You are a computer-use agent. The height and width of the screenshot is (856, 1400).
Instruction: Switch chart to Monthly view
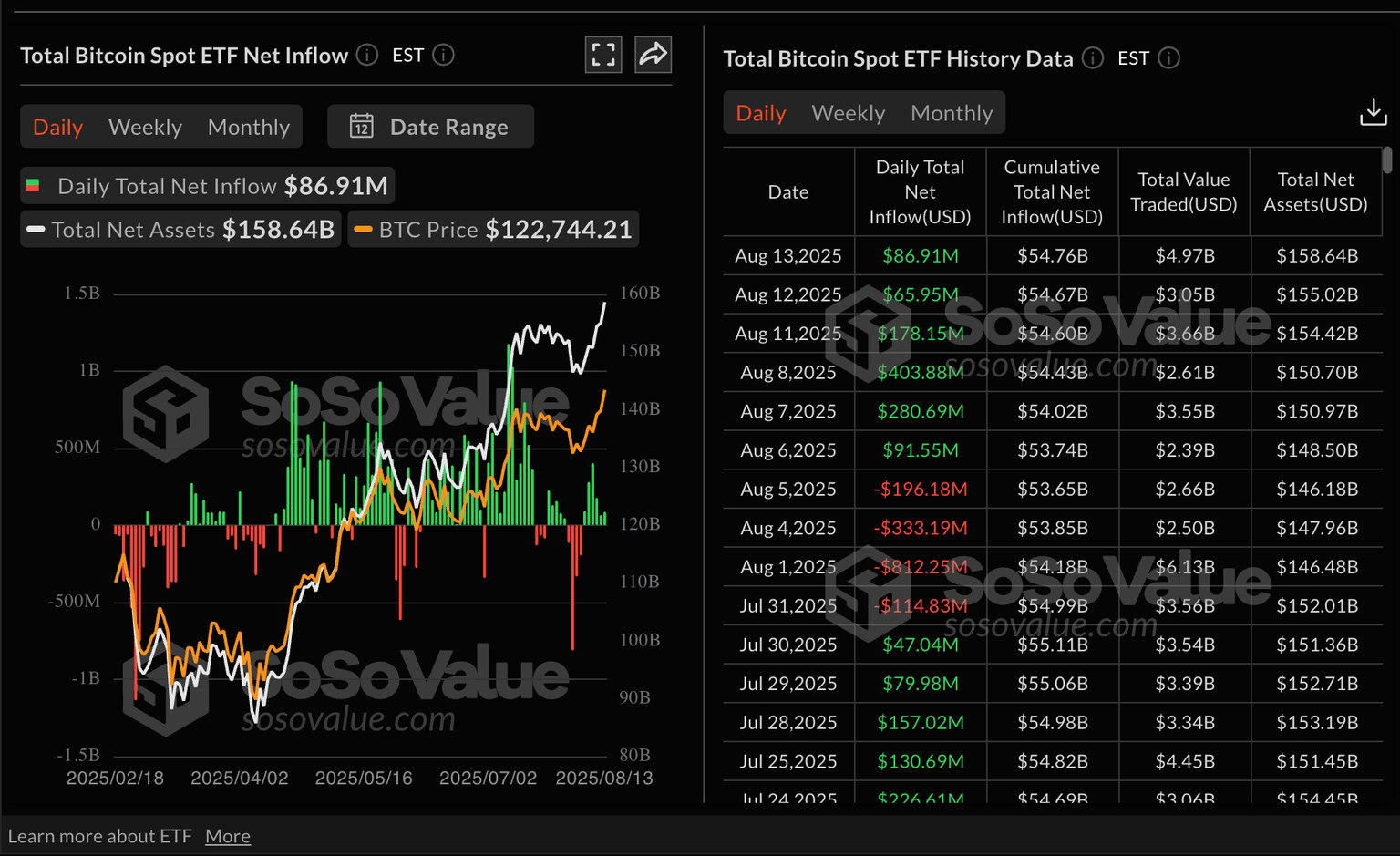248,127
